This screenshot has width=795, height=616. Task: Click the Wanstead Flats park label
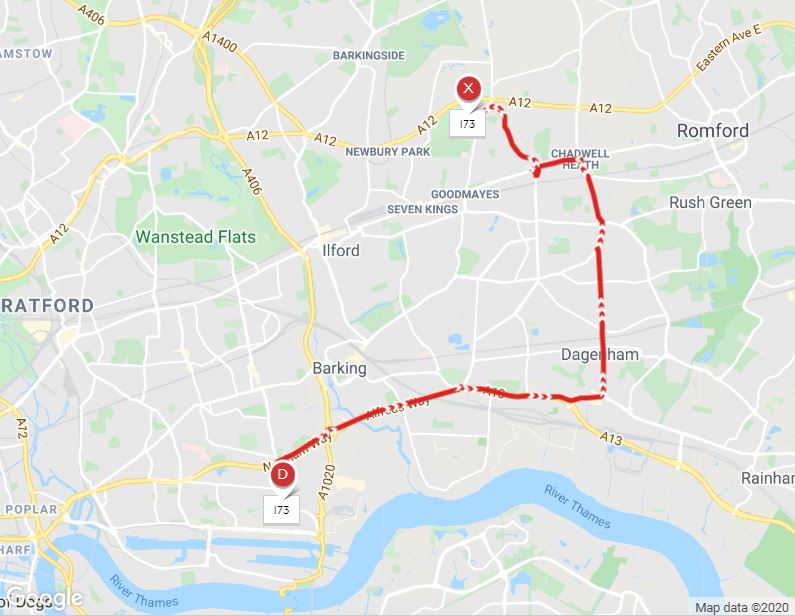[x=196, y=237]
